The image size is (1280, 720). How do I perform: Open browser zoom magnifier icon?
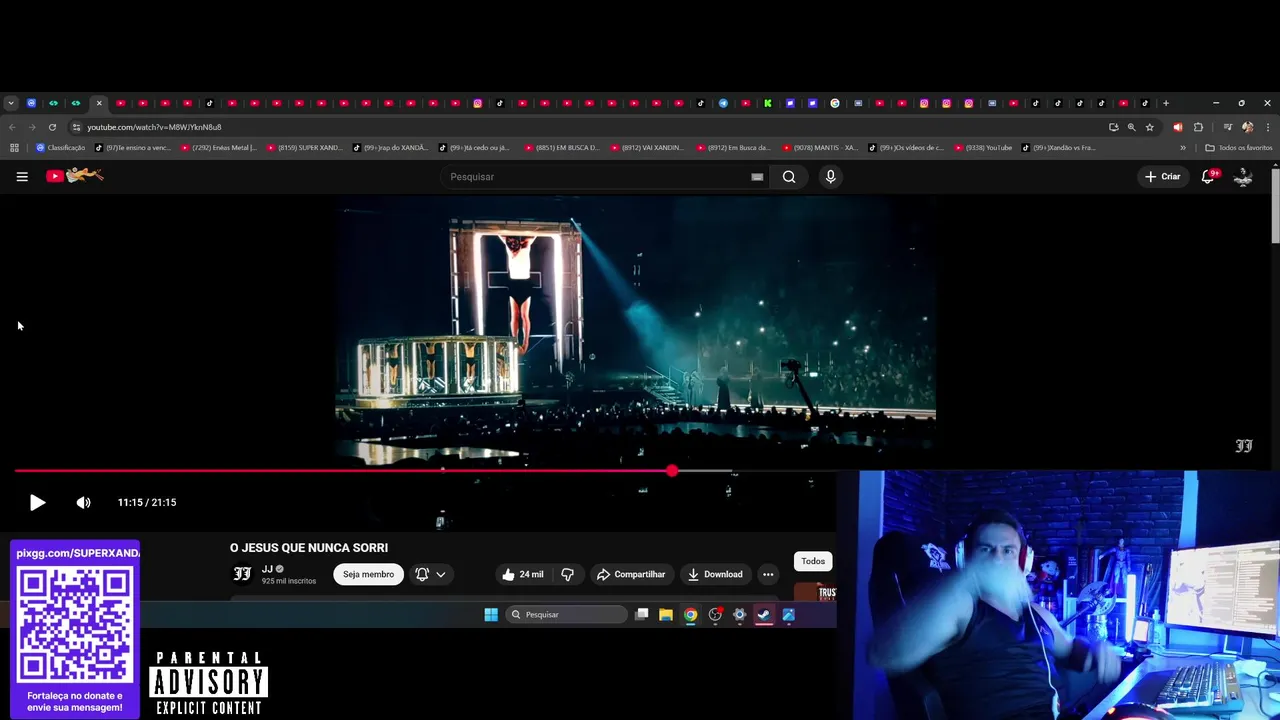[x=1132, y=127]
